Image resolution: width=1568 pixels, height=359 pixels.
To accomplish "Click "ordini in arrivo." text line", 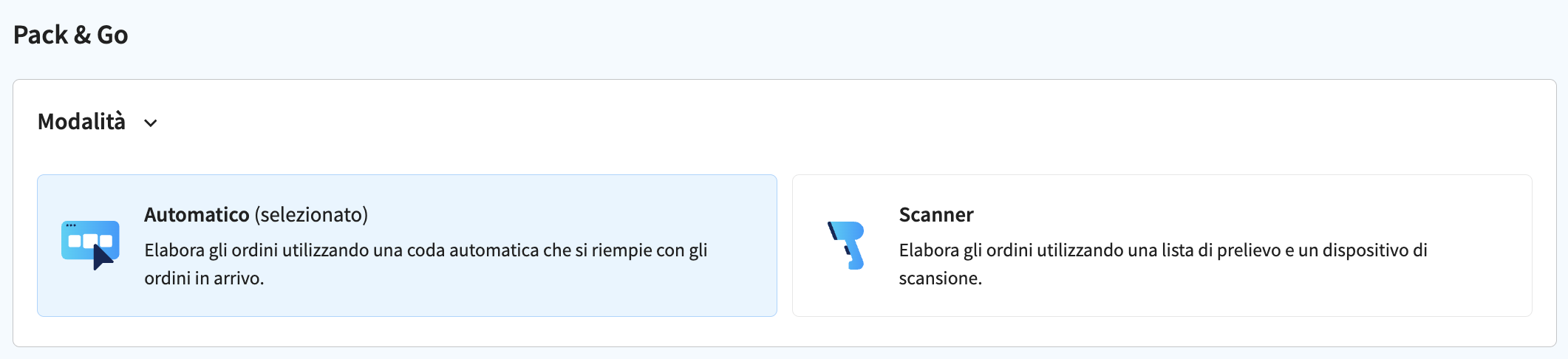I will (x=204, y=278).
